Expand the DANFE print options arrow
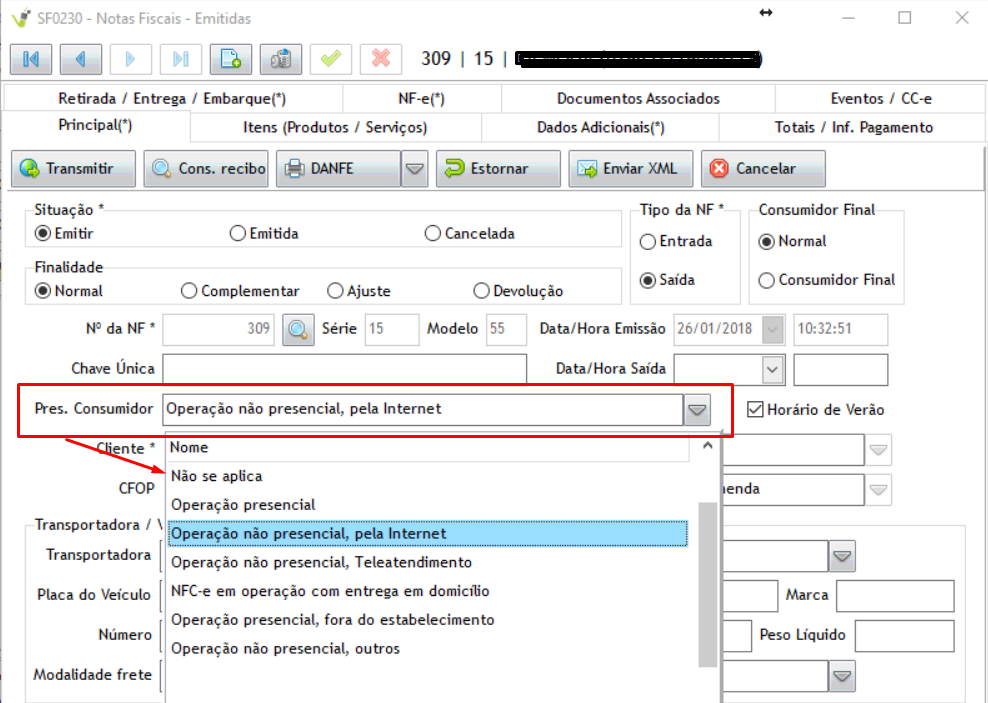988x703 pixels. (x=414, y=169)
